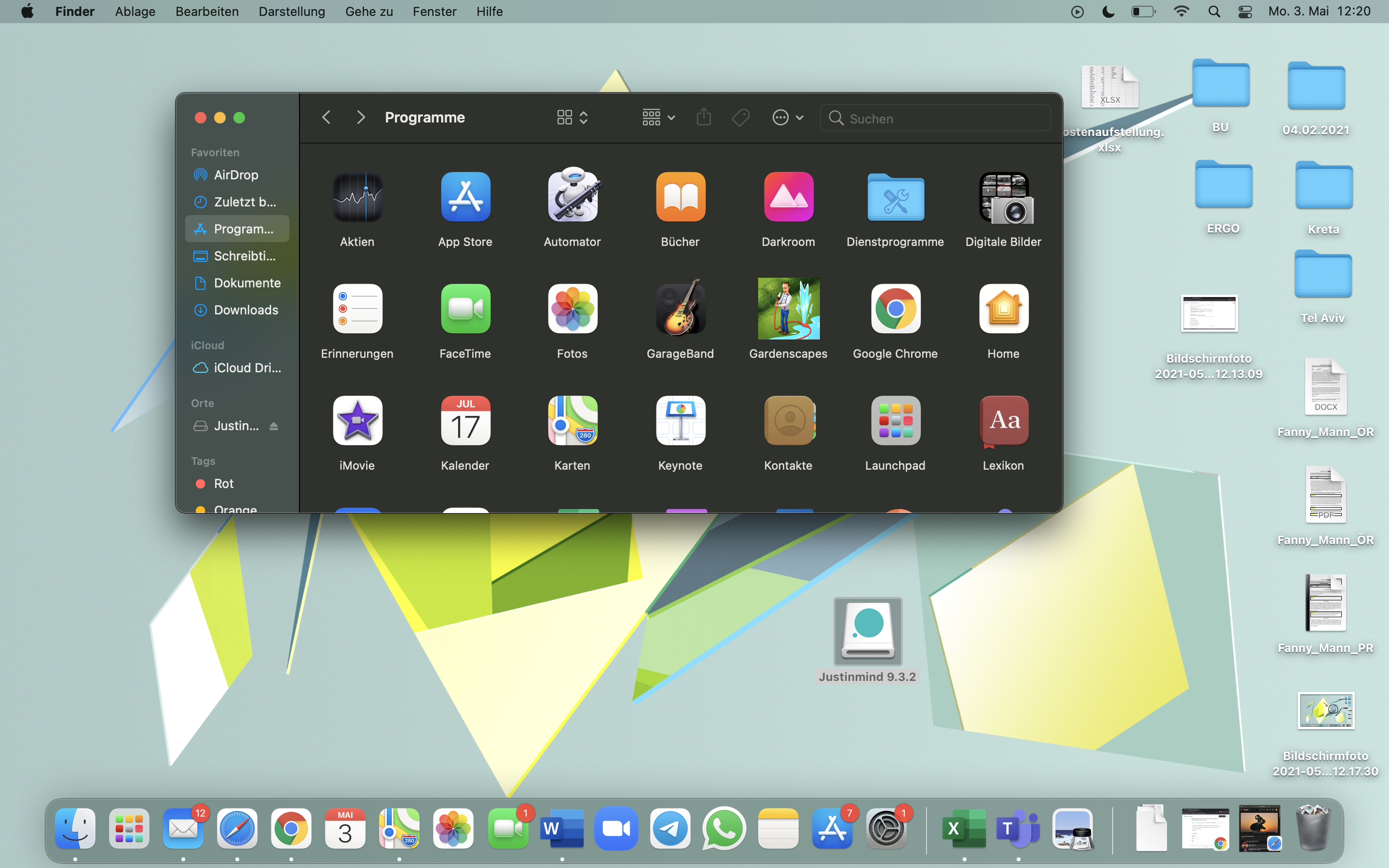1389x868 pixels.
Task: Open the Gehe zu menu
Action: pos(369,12)
